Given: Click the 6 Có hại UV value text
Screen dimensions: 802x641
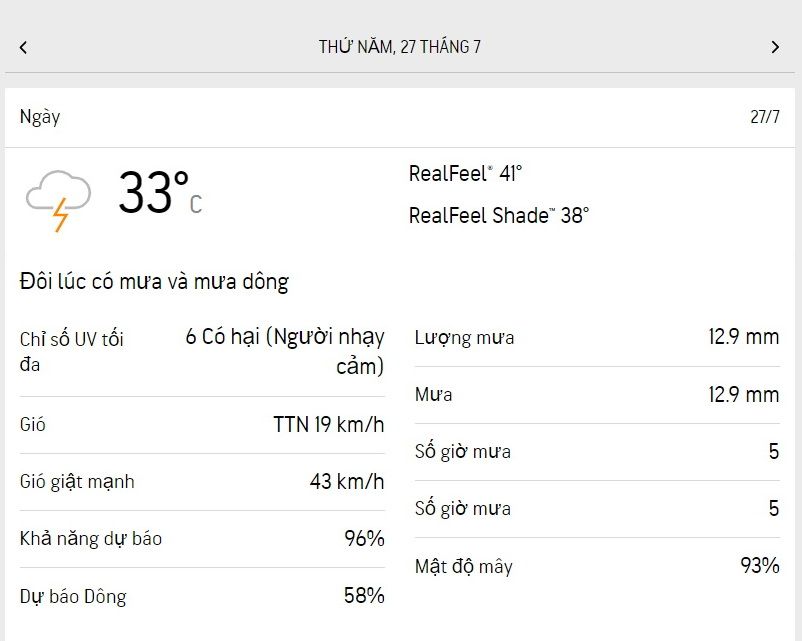Looking at the screenshot, I should tap(285, 351).
